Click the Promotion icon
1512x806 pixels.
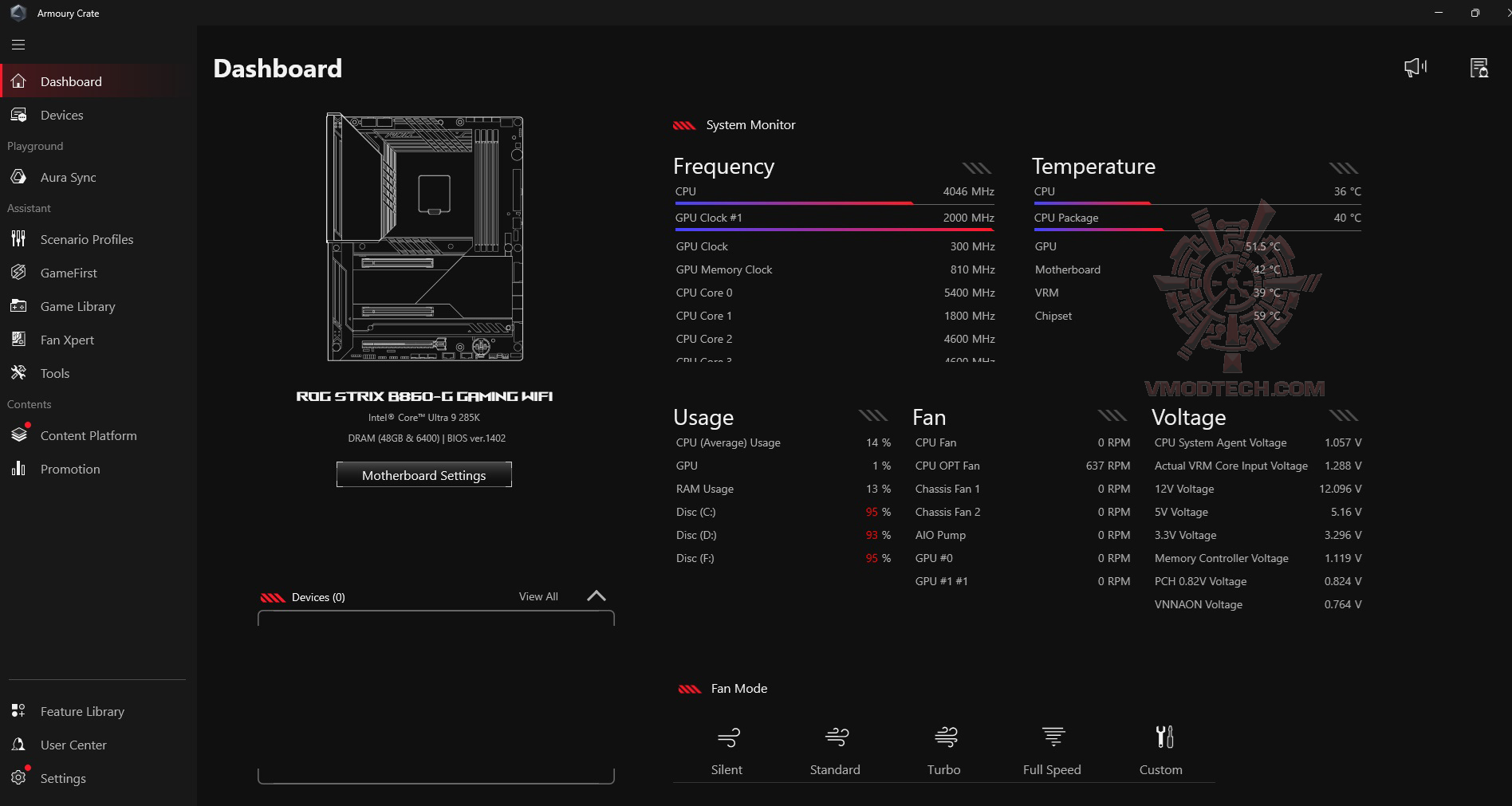tap(18, 469)
